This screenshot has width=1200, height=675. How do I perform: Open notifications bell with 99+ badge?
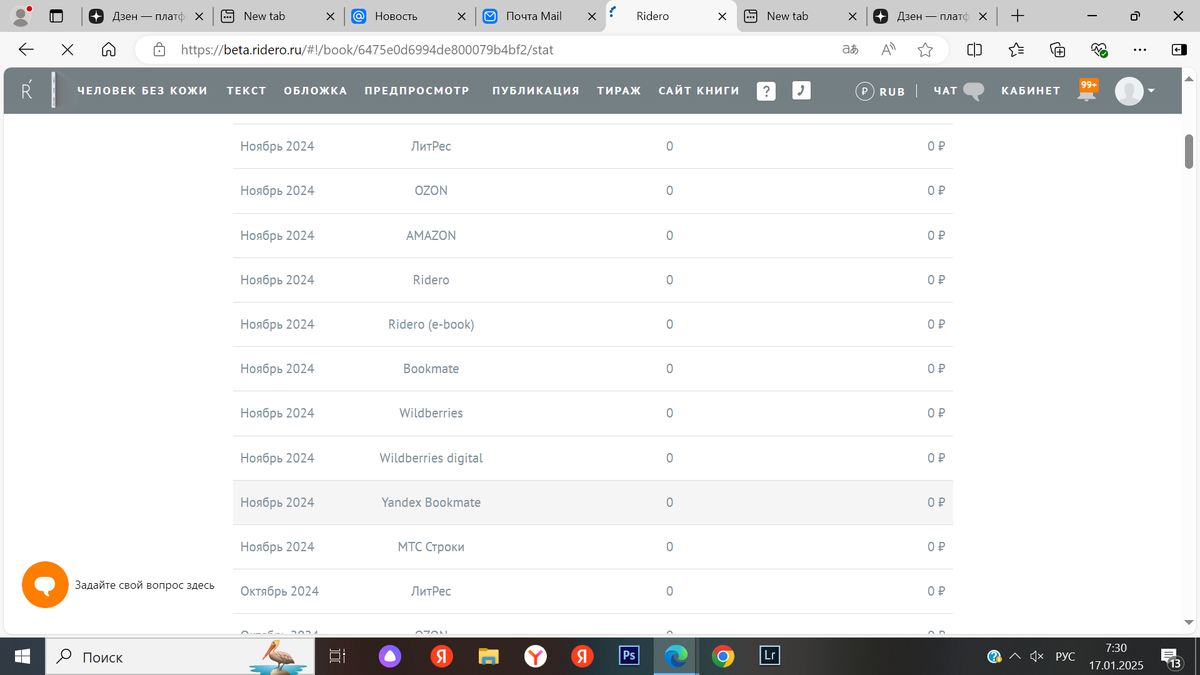point(1088,90)
